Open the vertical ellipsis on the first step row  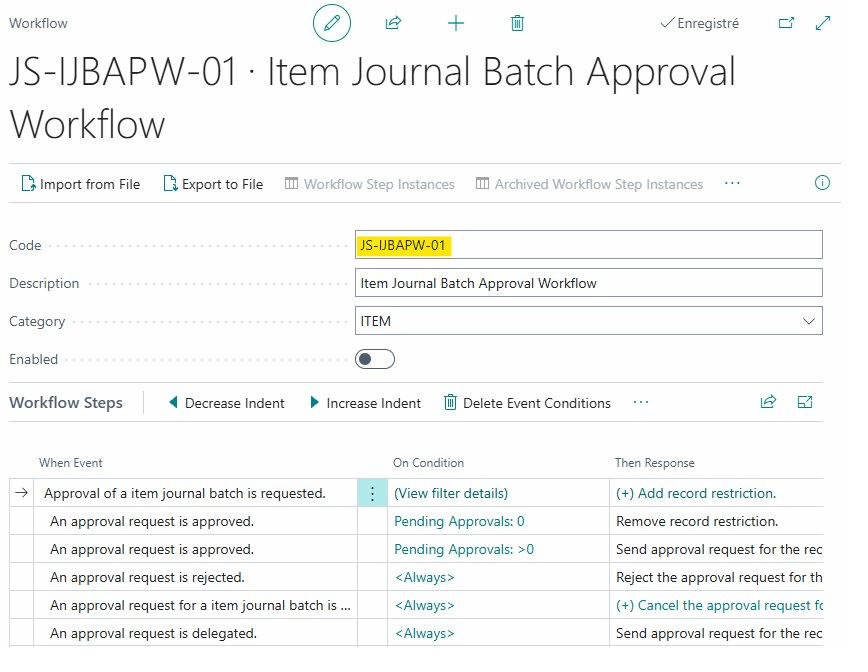(x=371, y=491)
